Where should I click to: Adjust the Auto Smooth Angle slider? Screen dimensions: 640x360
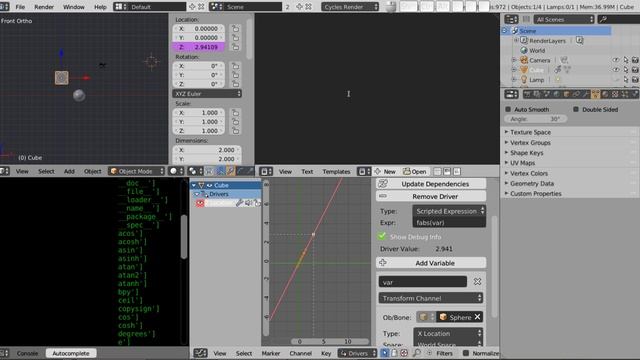point(536,119)
